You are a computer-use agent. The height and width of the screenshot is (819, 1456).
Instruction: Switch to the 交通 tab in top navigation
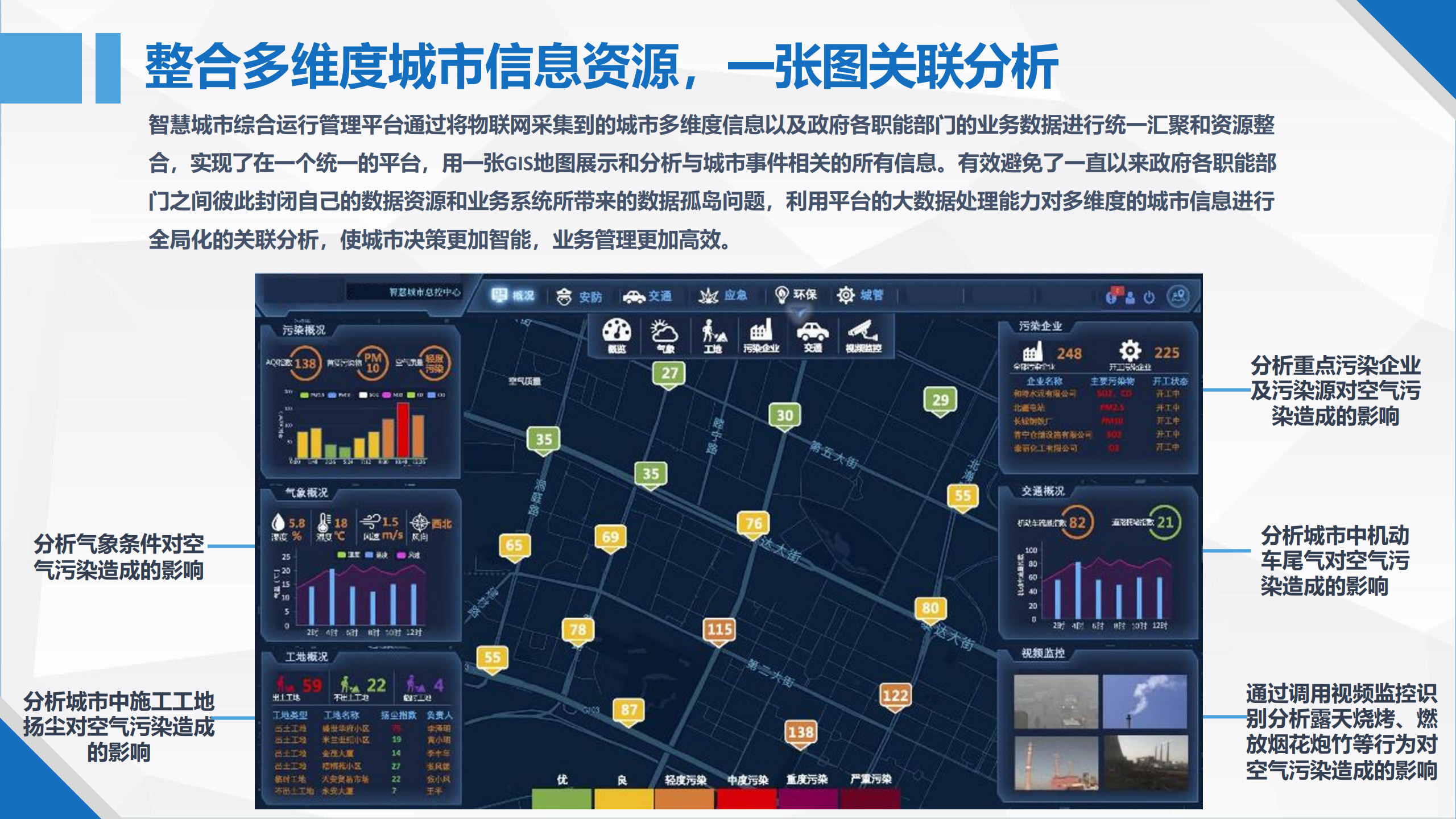647,296
